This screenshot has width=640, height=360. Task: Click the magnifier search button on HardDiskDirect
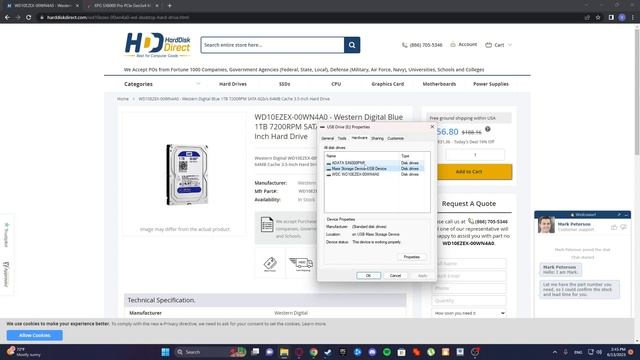pos(352,45)
